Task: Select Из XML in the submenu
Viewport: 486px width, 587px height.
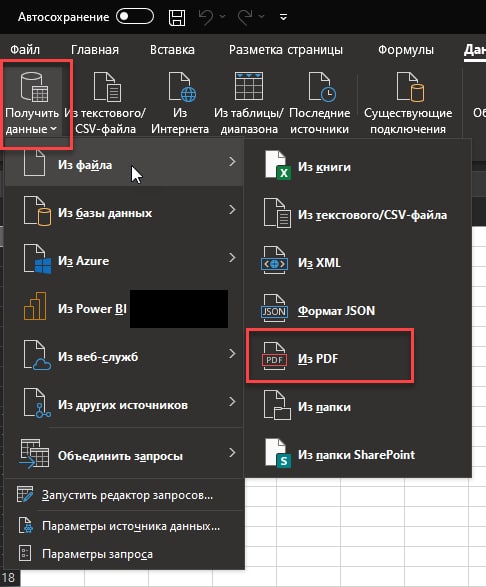Action: (358, 263)
